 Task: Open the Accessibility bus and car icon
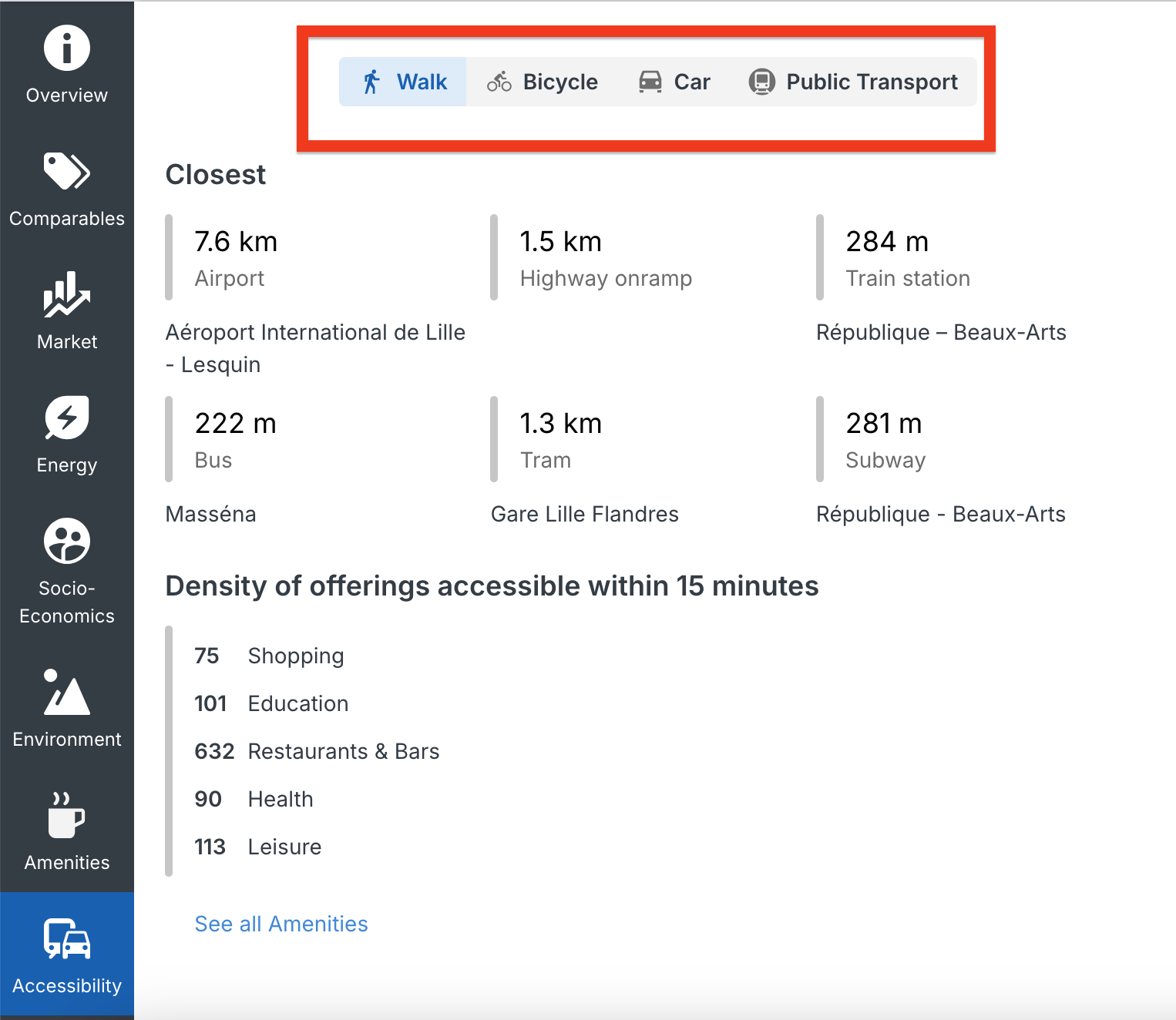(x=67, y=938)
